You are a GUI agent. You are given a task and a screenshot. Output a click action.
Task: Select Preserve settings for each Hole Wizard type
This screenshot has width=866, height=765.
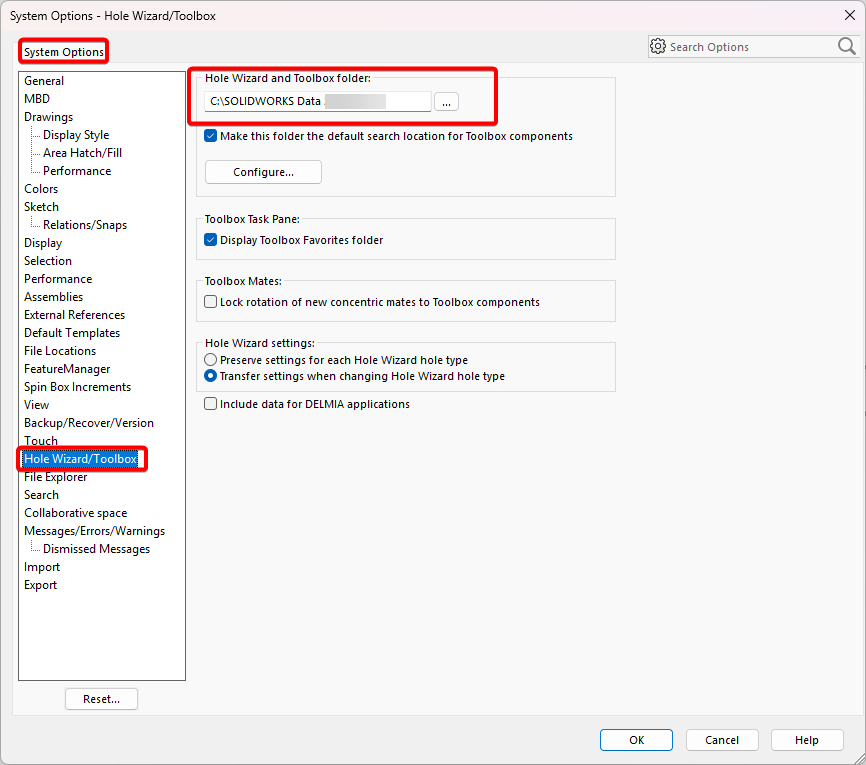coord(210,360)
